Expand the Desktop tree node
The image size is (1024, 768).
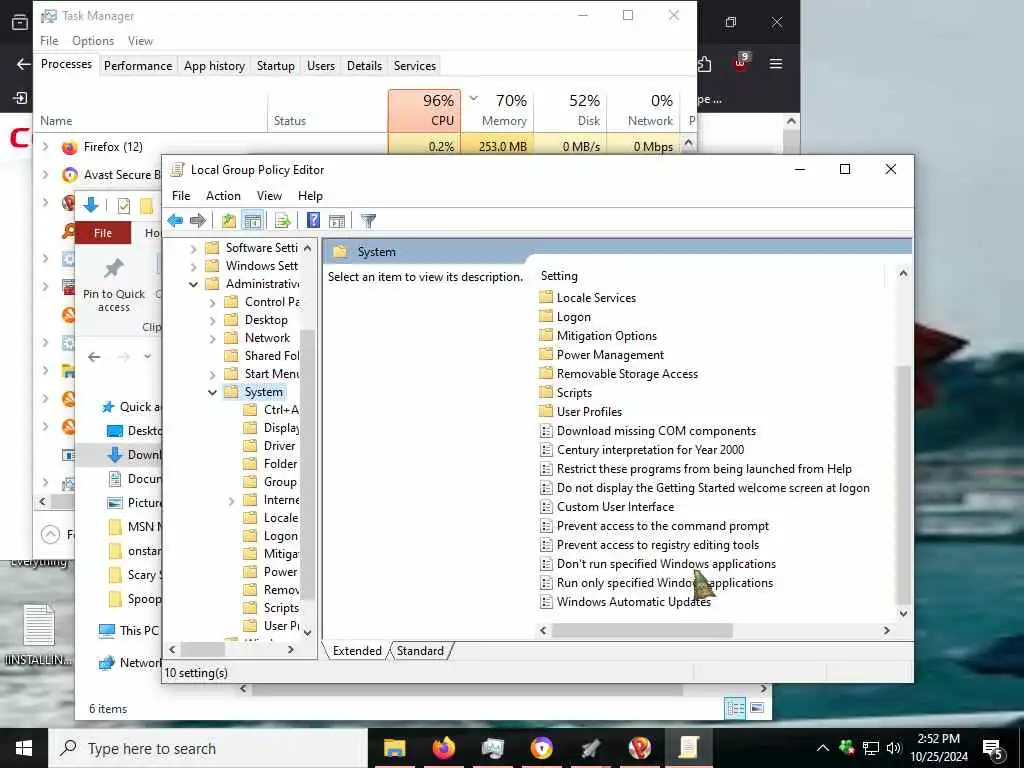tap(212, 321)
